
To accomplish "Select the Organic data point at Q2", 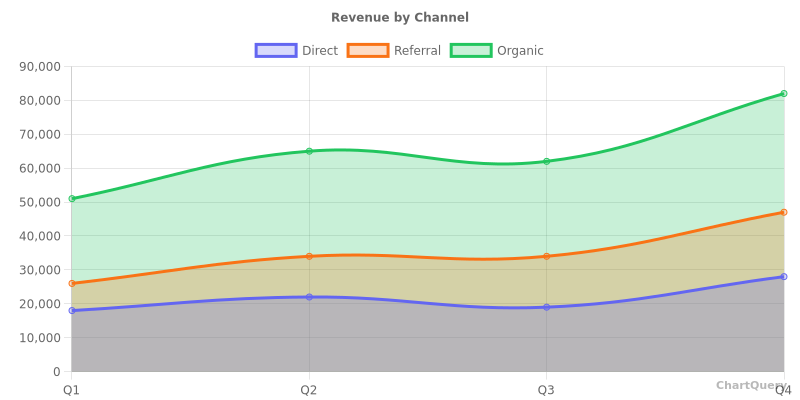I will 309,151.
